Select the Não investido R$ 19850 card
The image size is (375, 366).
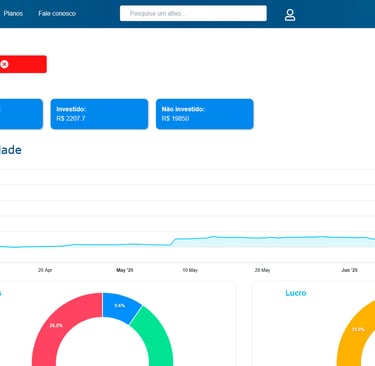tap(205, 114)
